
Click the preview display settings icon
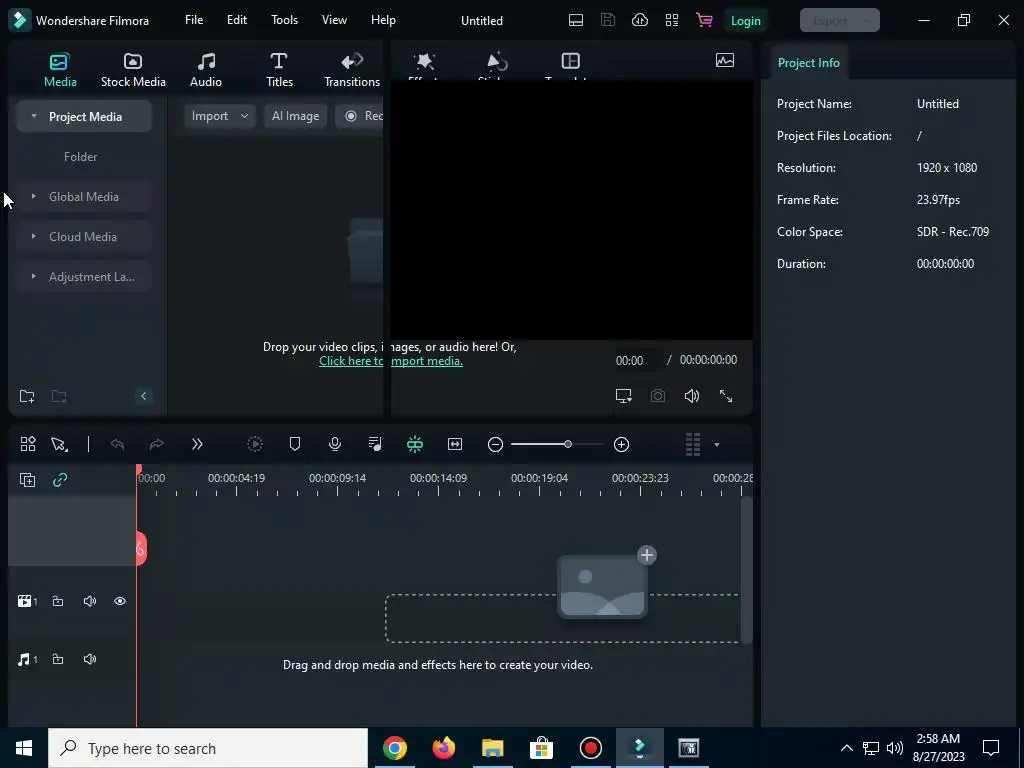coord(624,396)
